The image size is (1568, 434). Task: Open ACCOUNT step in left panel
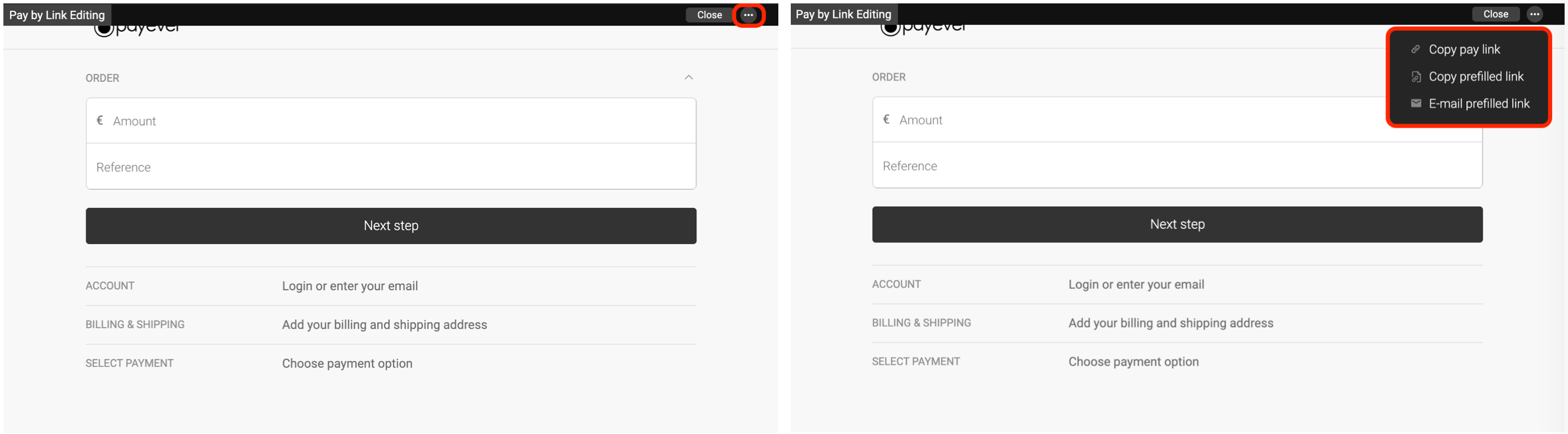[x=391, y=286]
